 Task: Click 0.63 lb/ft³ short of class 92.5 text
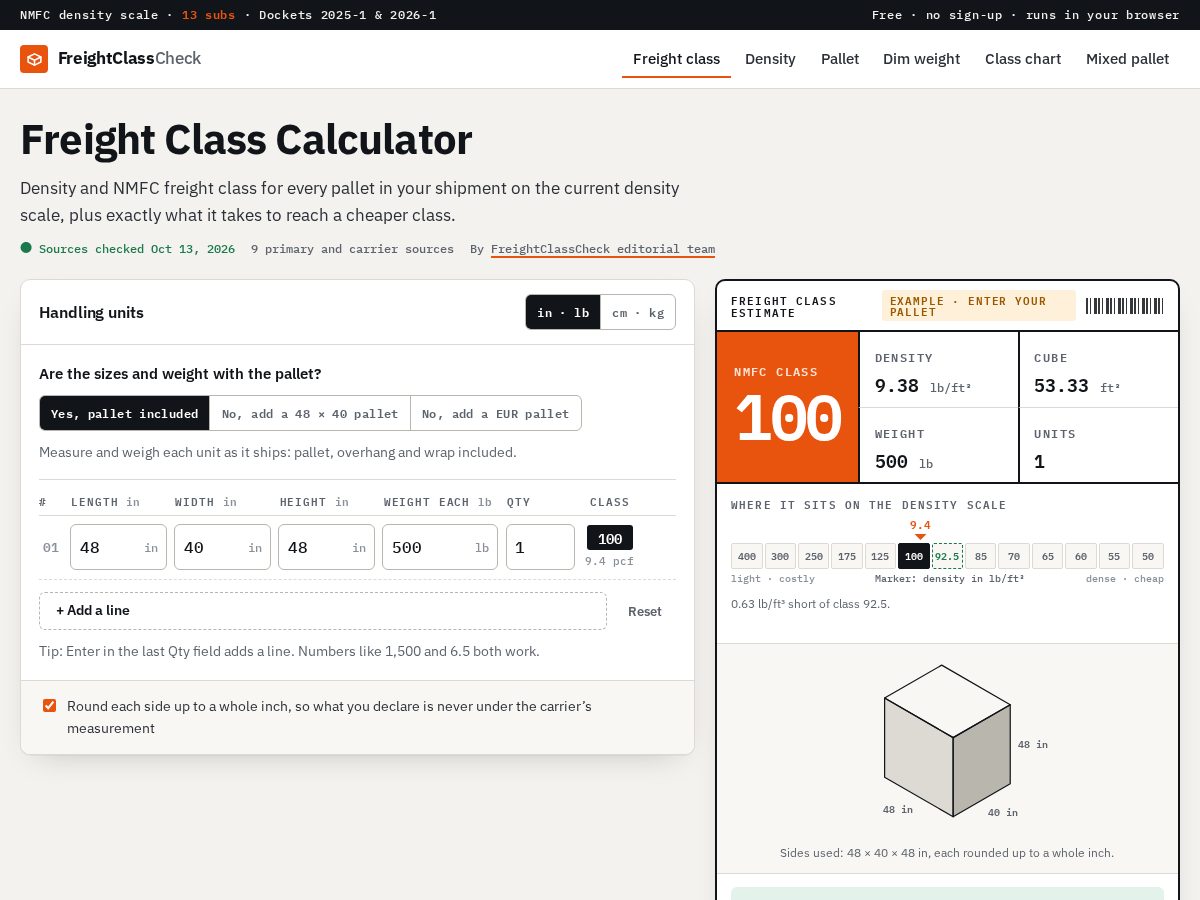coord(810,604)
